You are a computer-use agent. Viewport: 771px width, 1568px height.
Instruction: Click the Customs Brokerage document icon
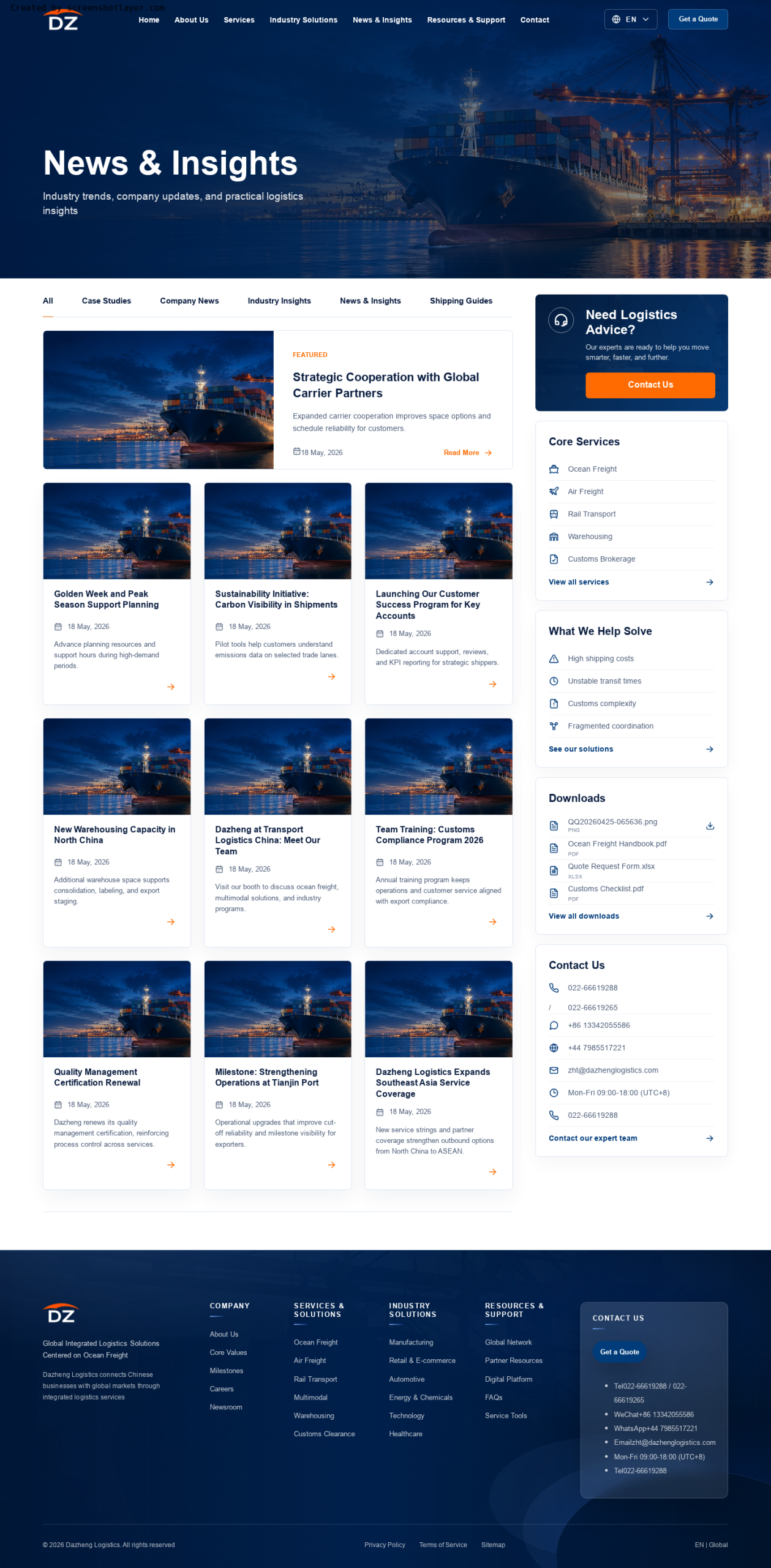(x=554, y=559)
